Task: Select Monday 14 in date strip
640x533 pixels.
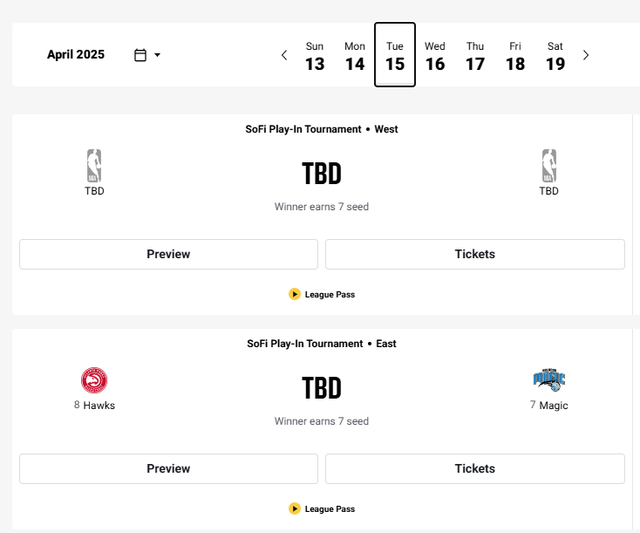Action: [355, 56]
